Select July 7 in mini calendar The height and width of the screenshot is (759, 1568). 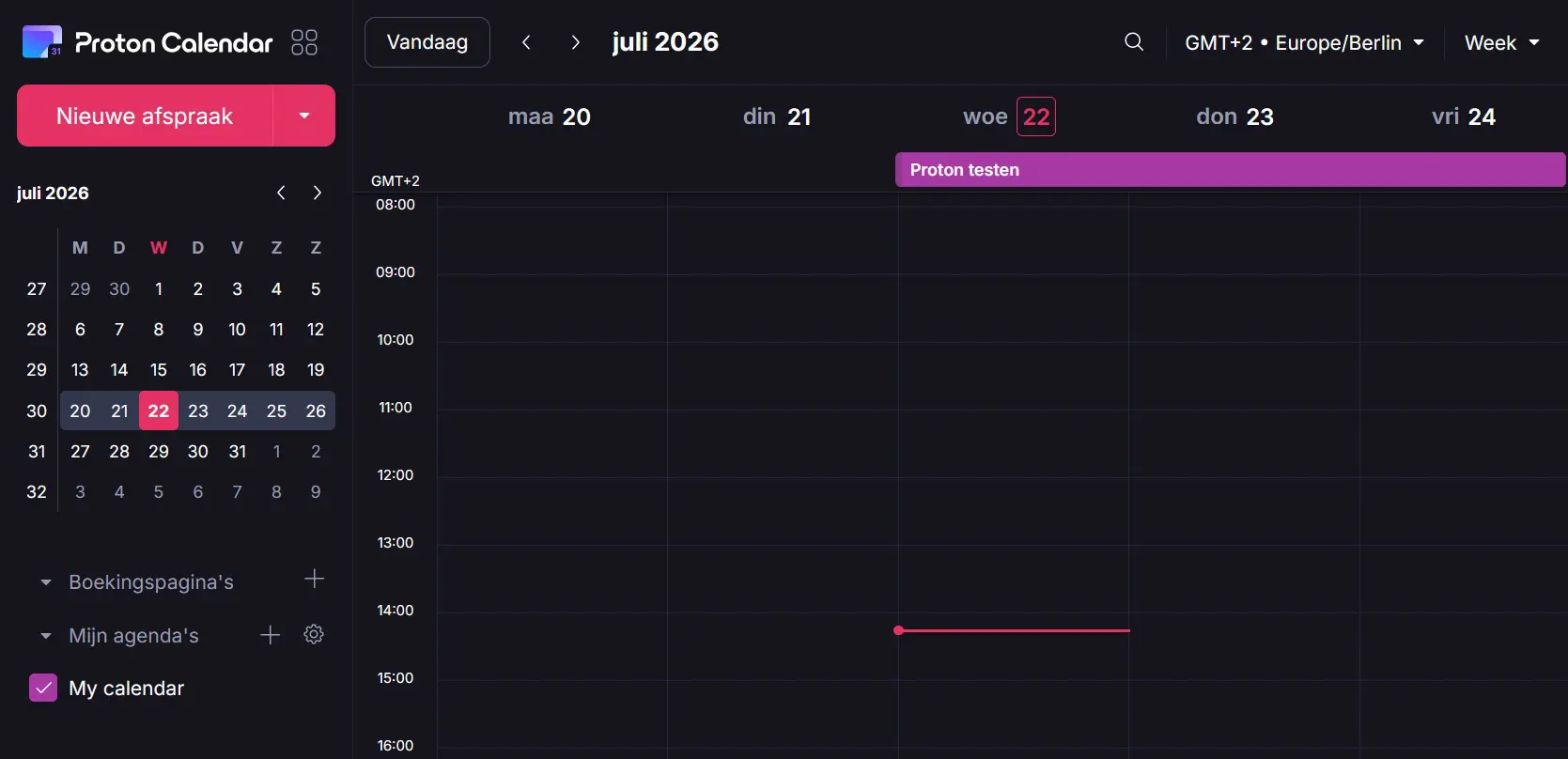point(119,330)
